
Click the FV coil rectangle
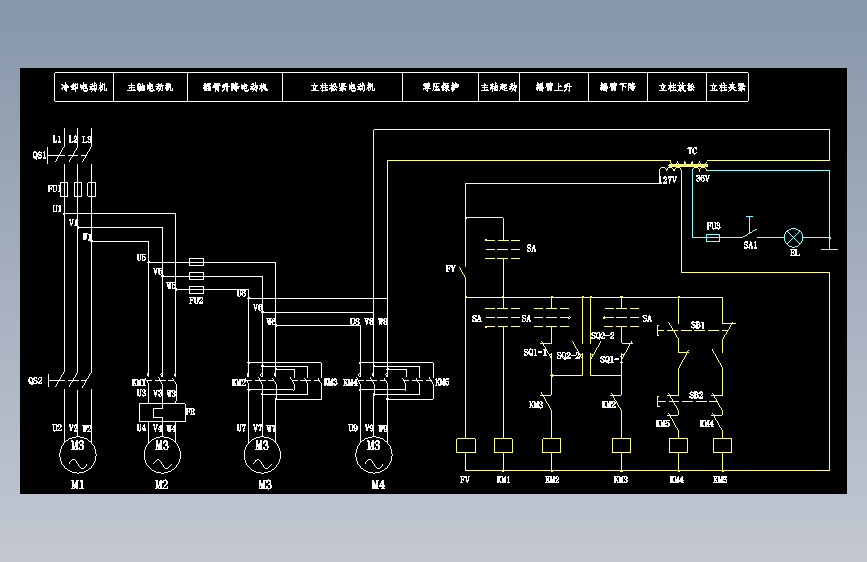[x=466, y=445]
